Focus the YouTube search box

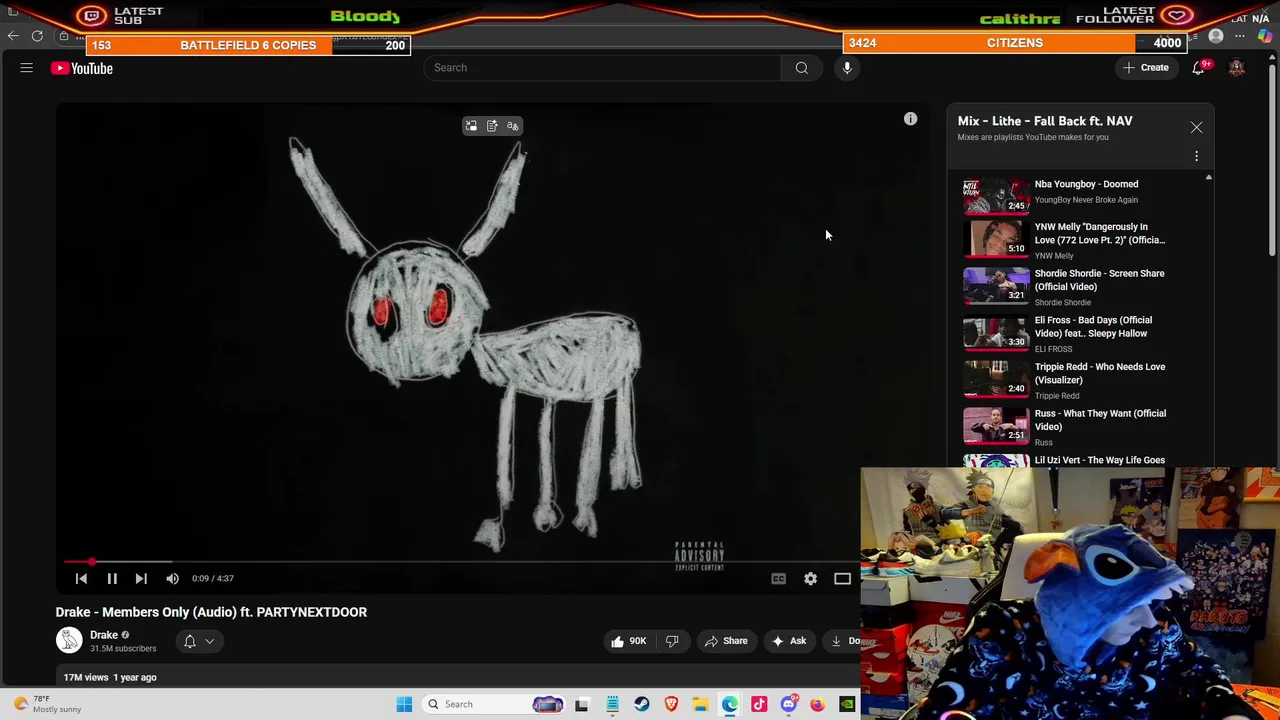(x=602, y=68)
